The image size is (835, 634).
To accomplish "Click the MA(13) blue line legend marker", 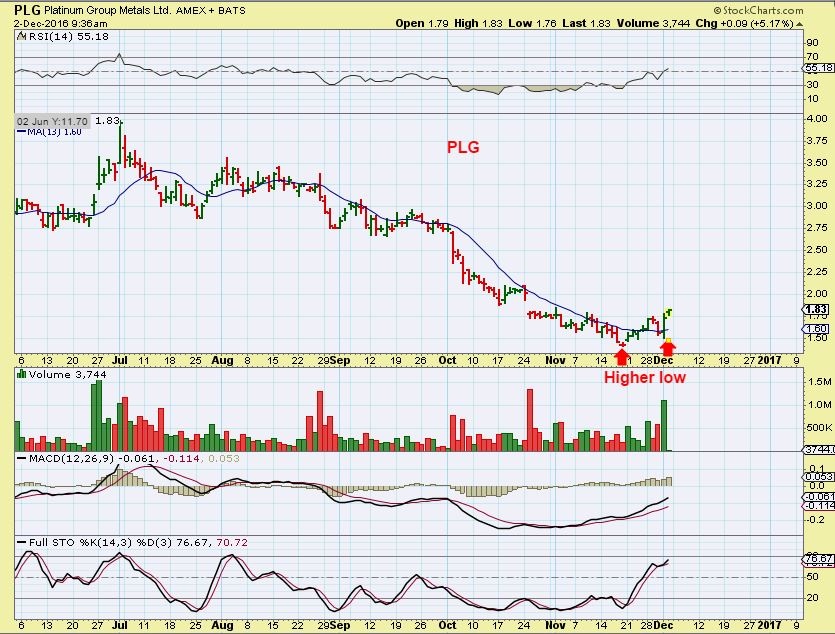I will [21, 132].
